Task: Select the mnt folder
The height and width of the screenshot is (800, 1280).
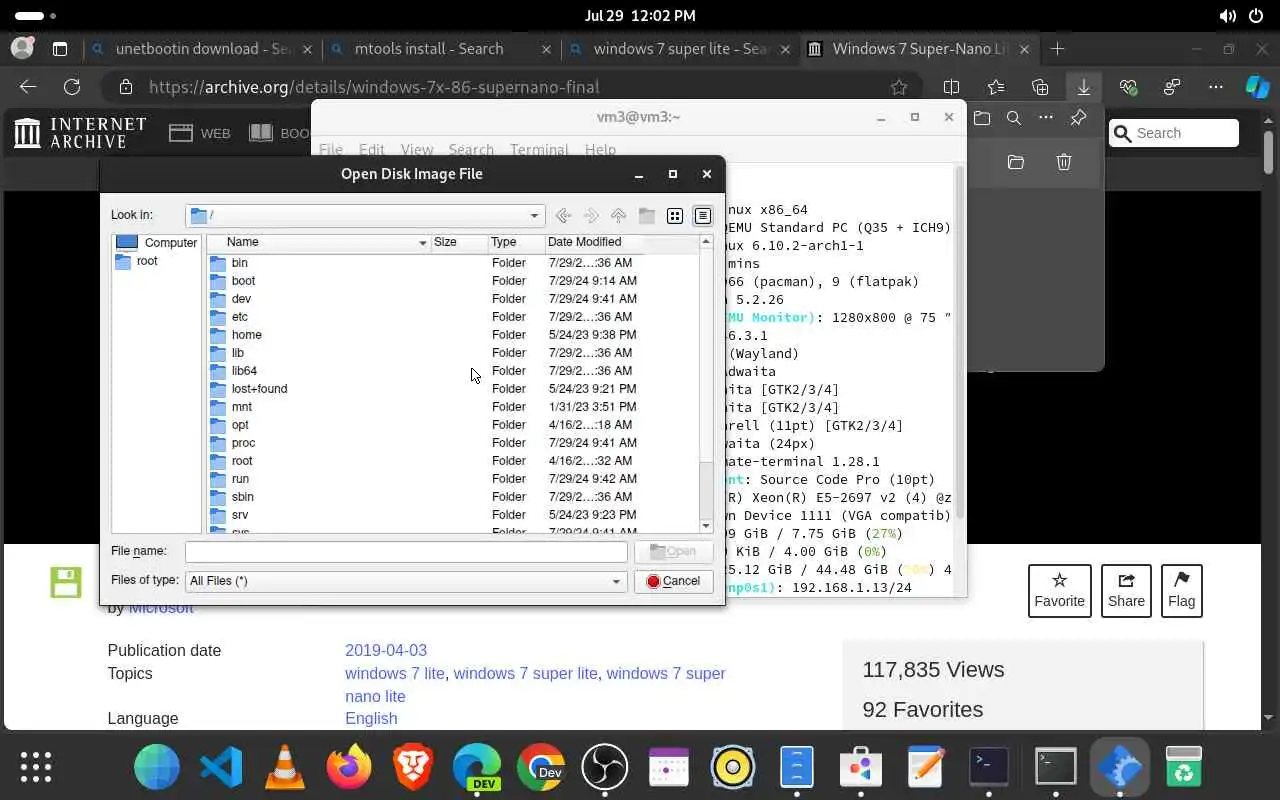Action: pyautogui.click(x=242, y=407)
